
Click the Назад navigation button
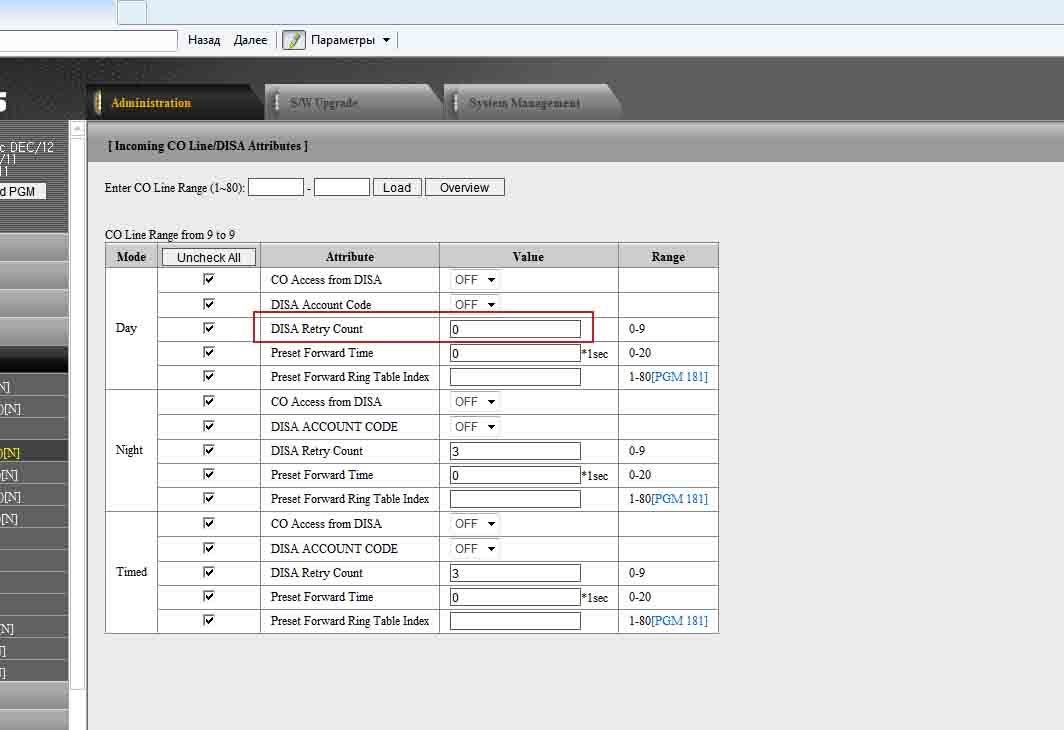click(204, 40)
